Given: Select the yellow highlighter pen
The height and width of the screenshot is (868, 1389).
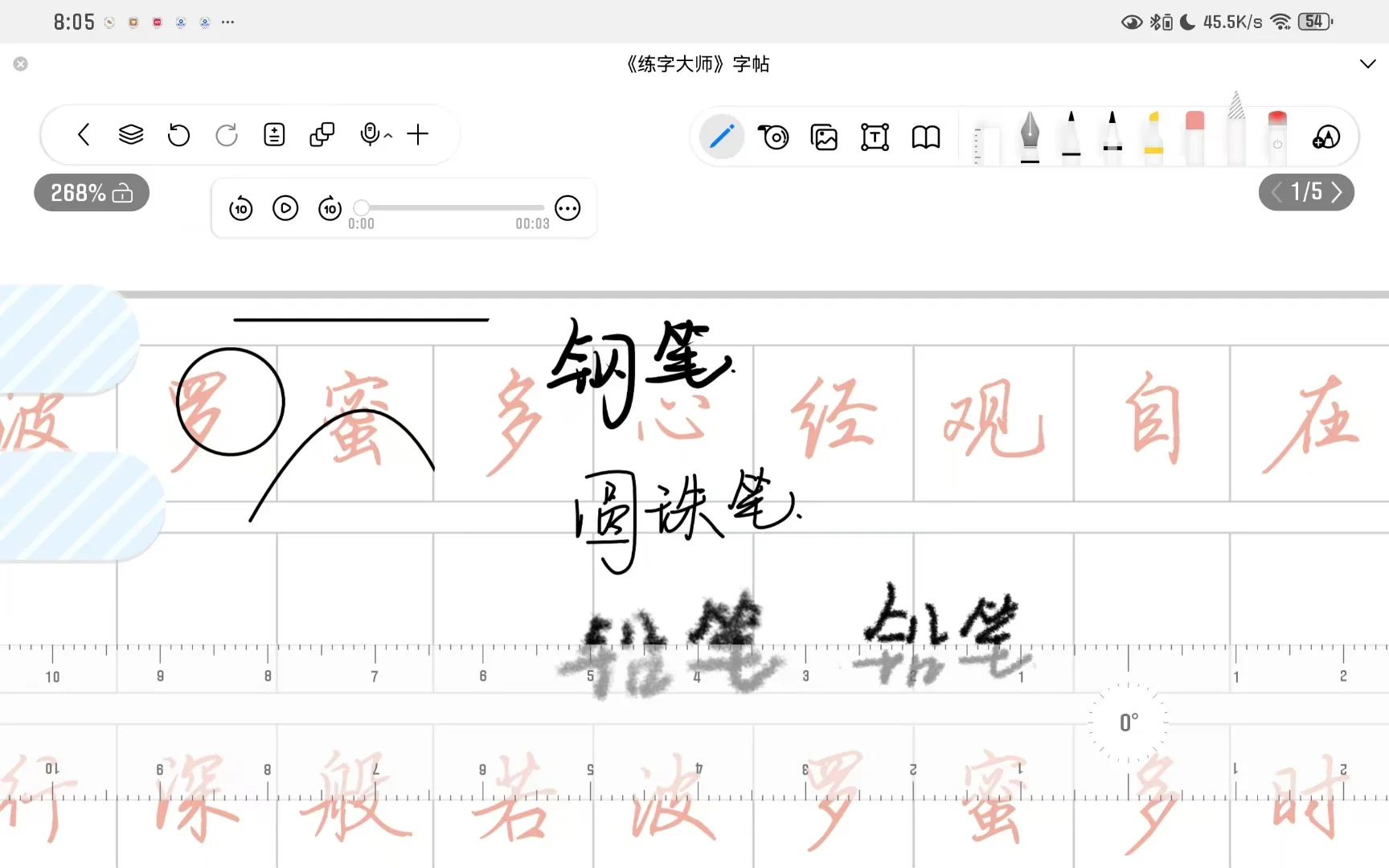Looking at the screenshot, I should (1153, 138).
